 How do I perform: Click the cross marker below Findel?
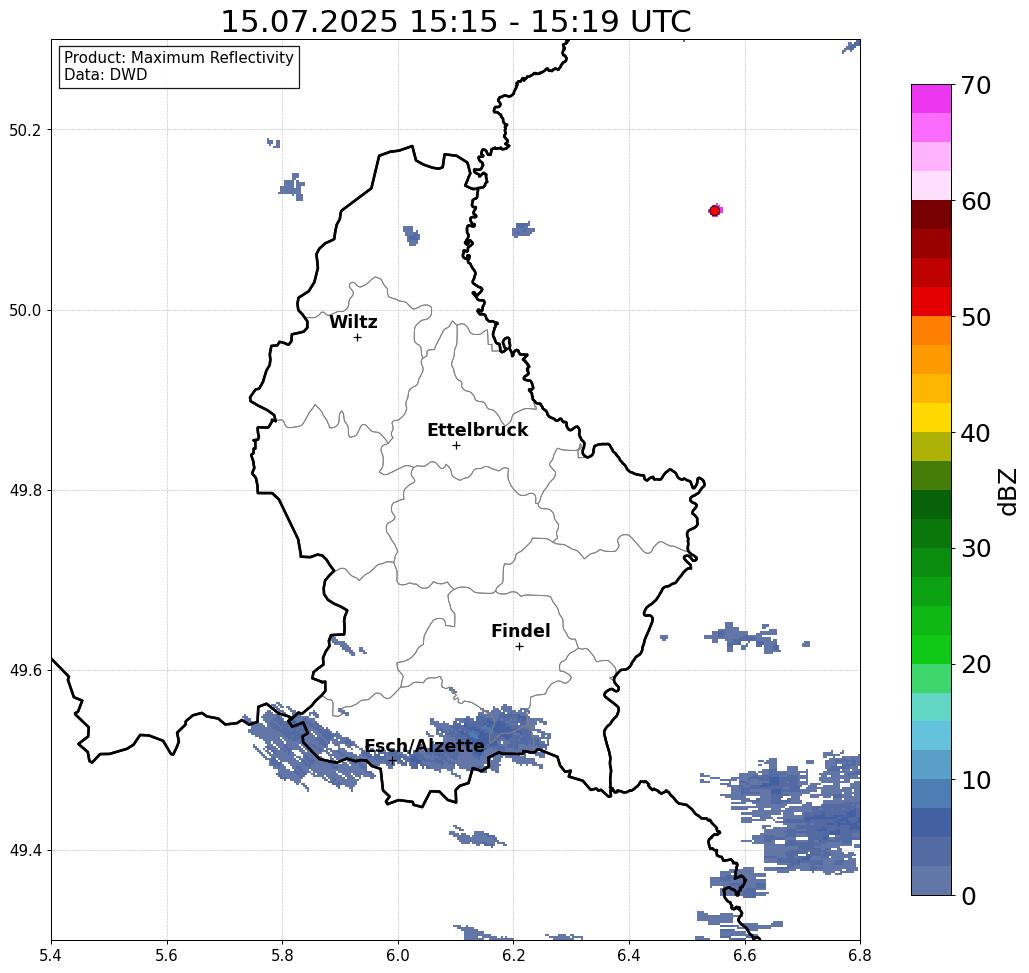tap(519, 646)
